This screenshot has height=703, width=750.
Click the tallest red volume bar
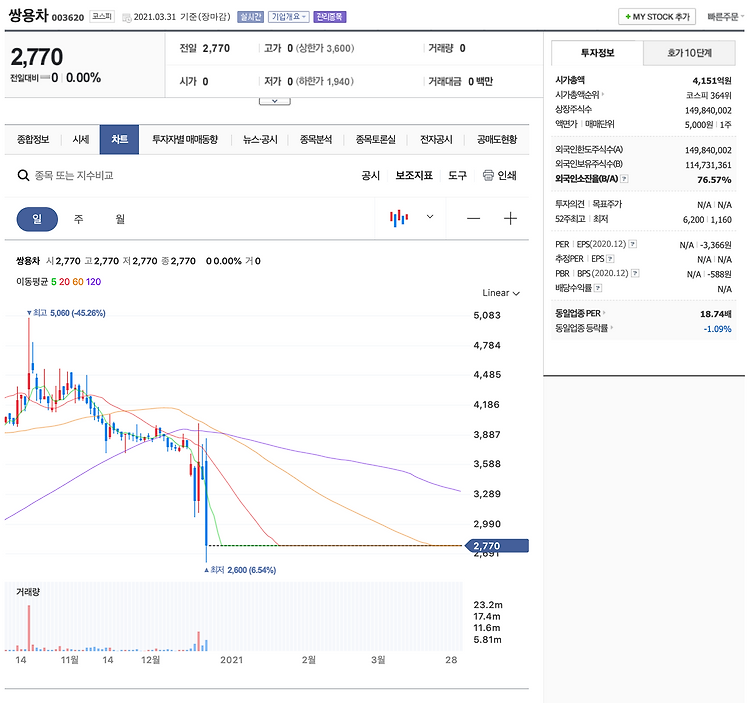29,627
